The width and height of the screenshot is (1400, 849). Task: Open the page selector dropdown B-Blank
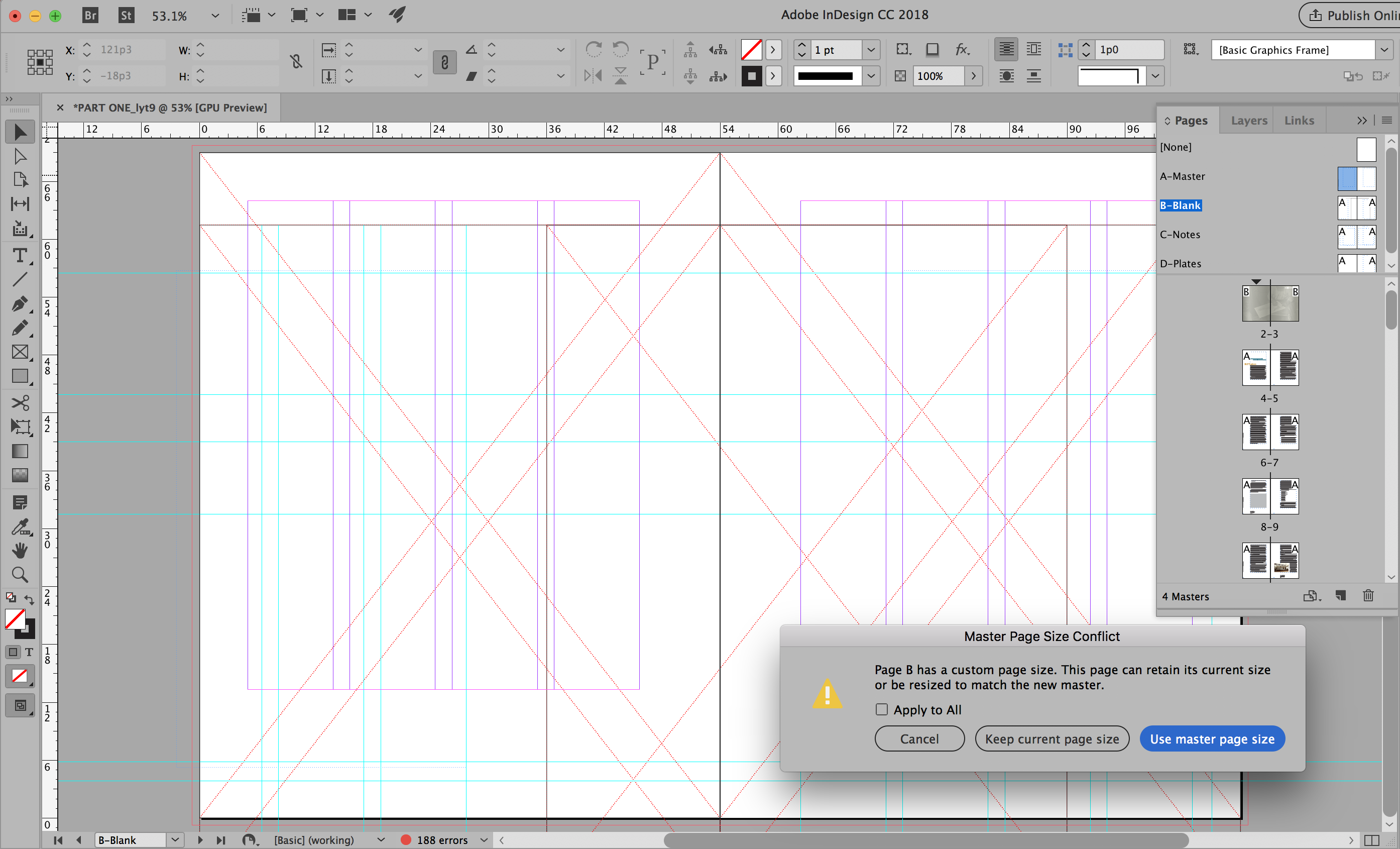pos(175,840)
